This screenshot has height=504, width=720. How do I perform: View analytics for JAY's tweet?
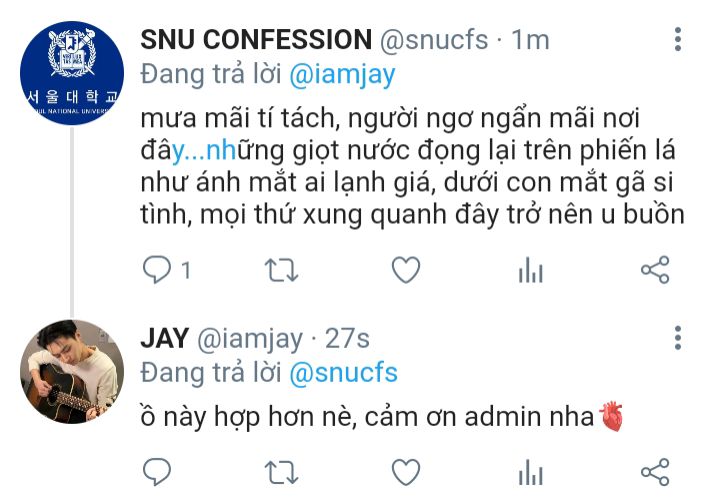[530, 471]
